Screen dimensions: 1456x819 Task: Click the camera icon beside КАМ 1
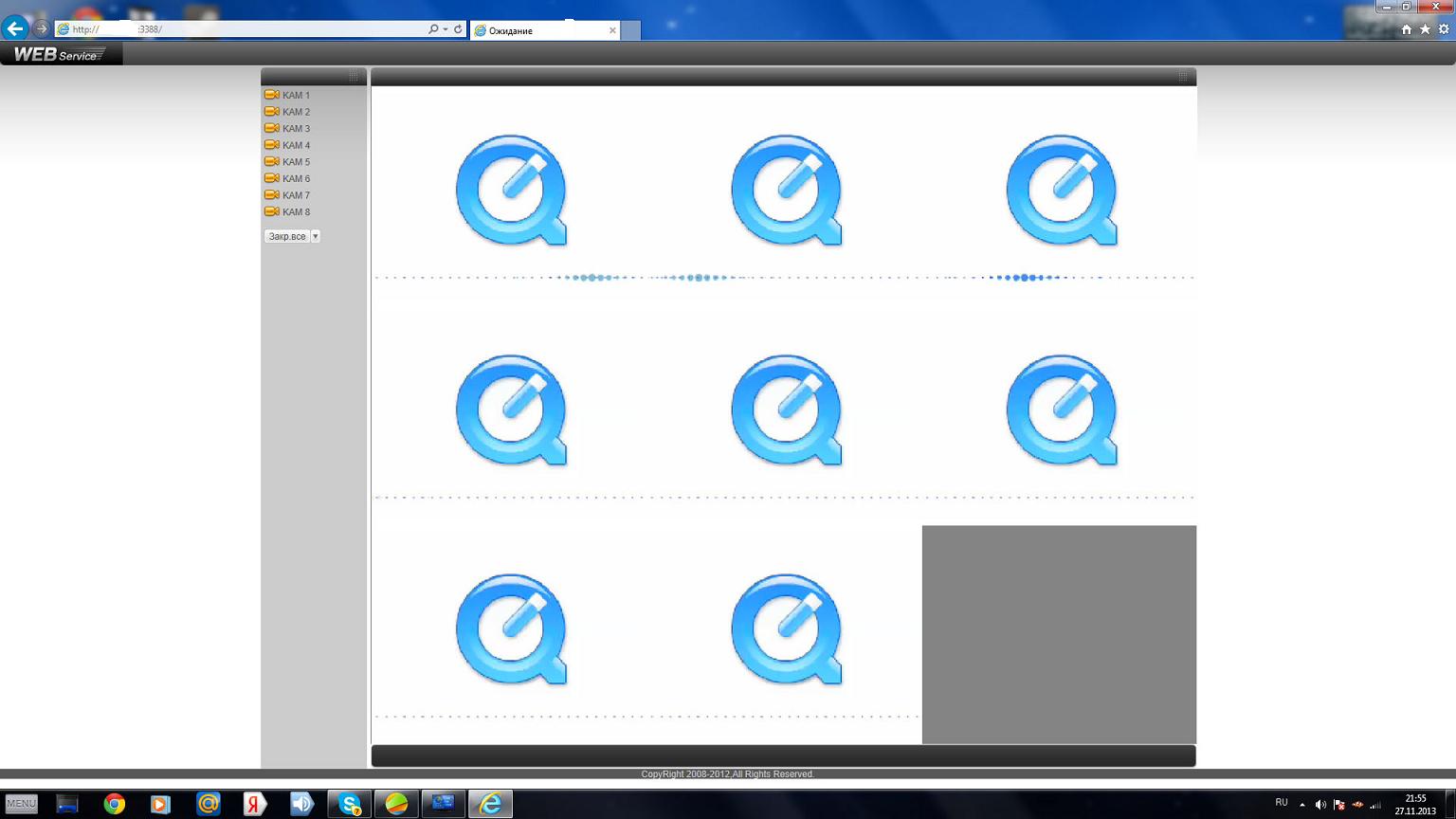pos(272,95)
